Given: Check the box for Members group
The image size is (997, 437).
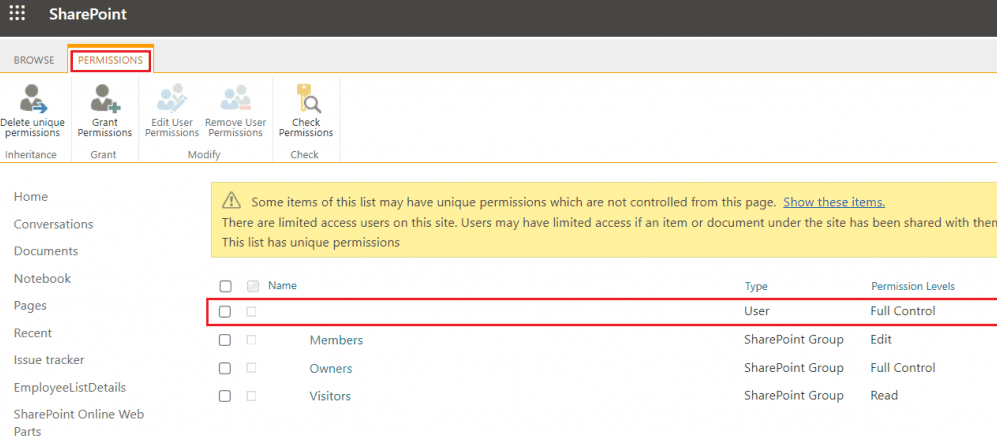Looking at the screenshot, I should pyautogui.click(x=225, y=340).
